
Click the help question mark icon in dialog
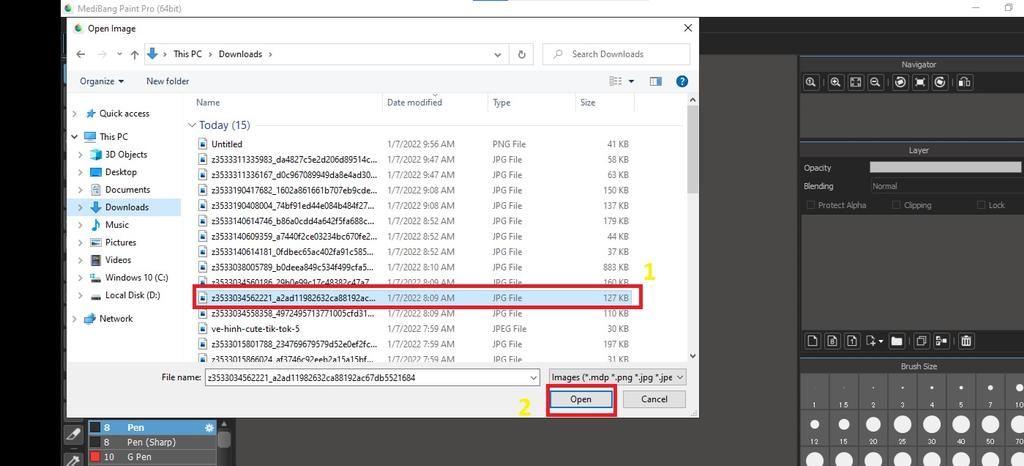(x=682, y=81)
